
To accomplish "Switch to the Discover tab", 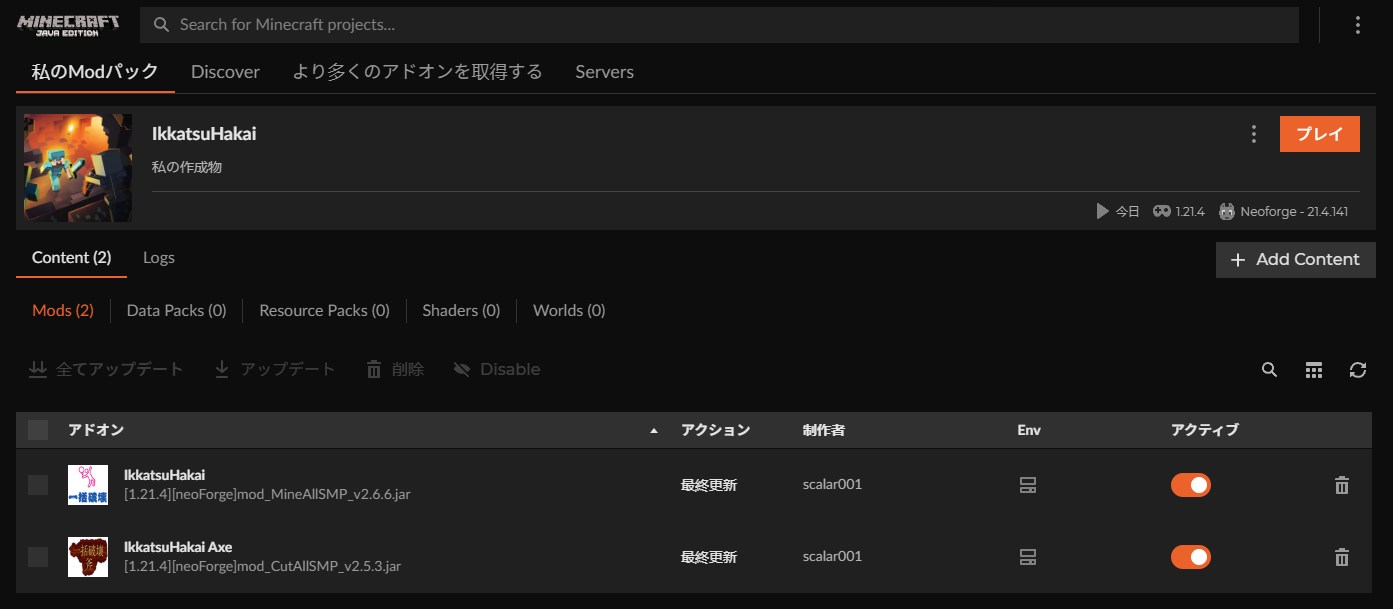I will pos(225,71).
